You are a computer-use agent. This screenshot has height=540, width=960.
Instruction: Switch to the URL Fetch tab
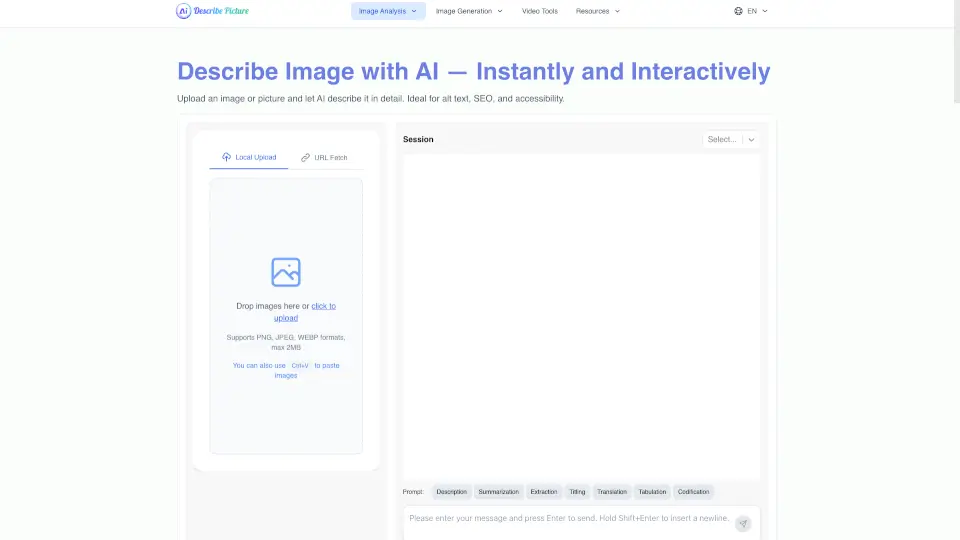[324, 157]
